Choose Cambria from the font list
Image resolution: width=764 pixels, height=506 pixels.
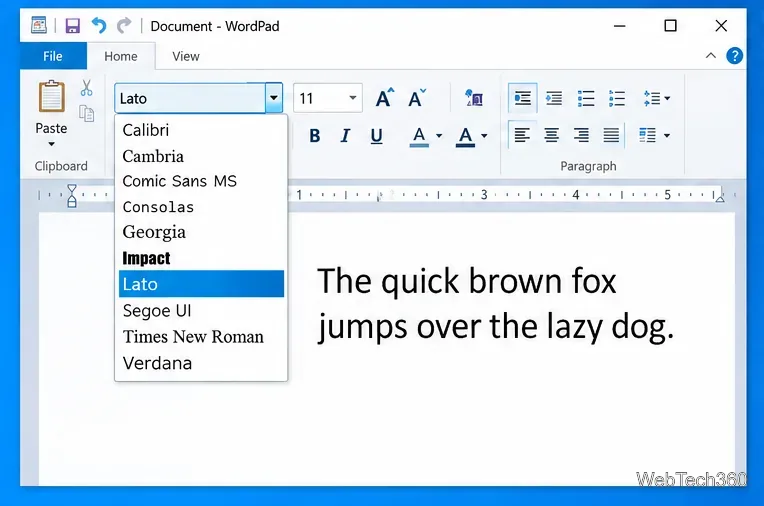(201, 156)
